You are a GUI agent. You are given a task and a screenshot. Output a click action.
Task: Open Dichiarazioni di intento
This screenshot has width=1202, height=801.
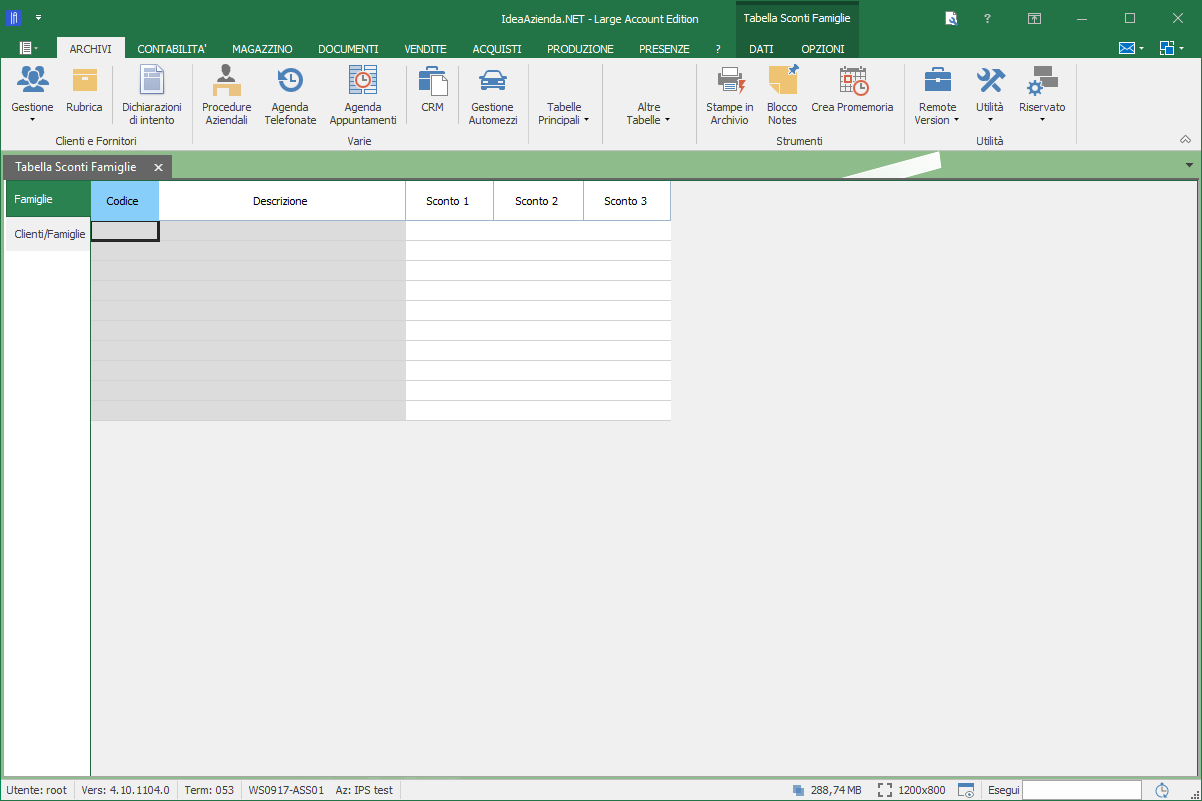pos(152,80)
